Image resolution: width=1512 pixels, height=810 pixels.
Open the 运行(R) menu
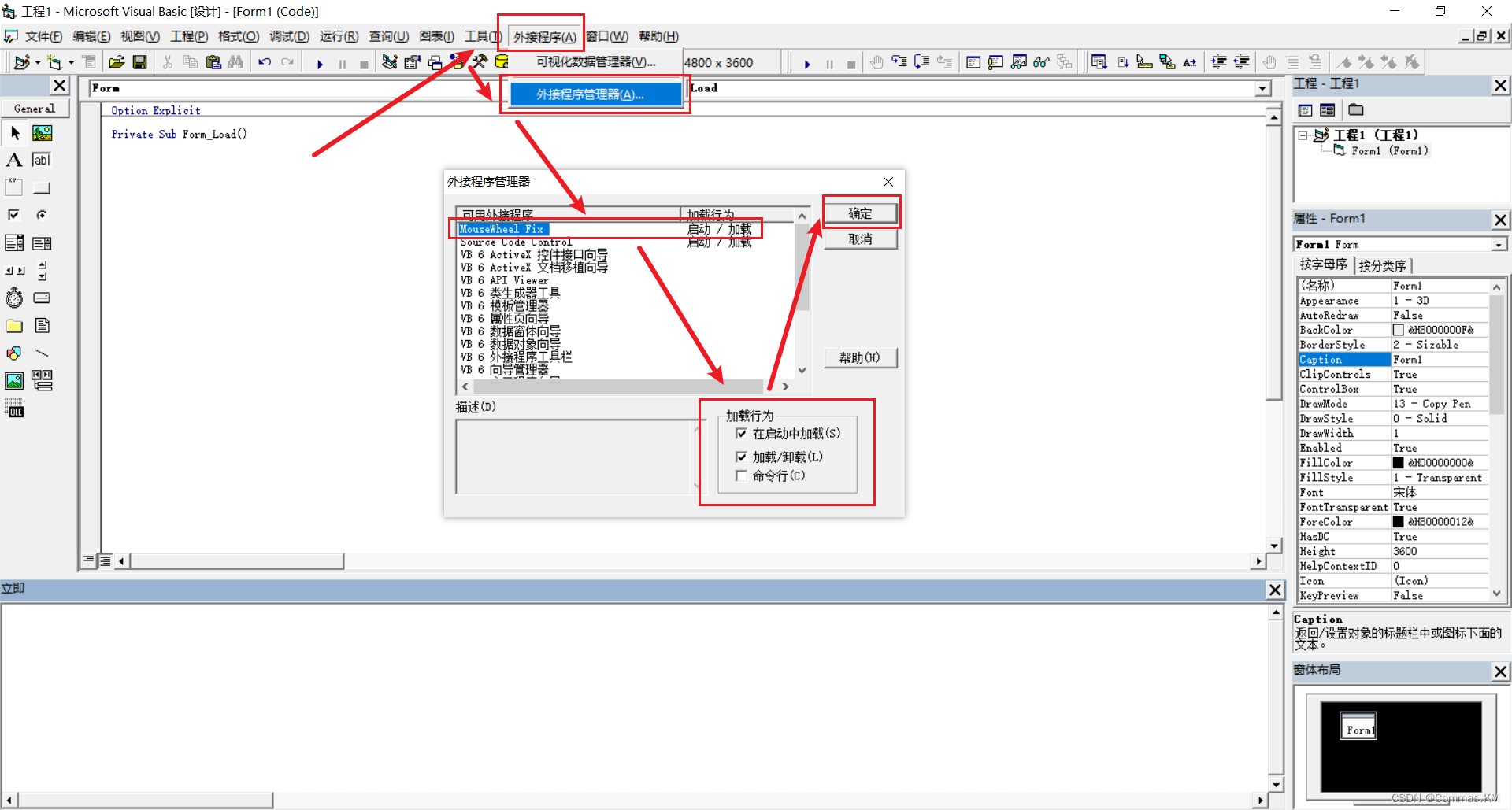pyautogui.click(x=339, y=35)
